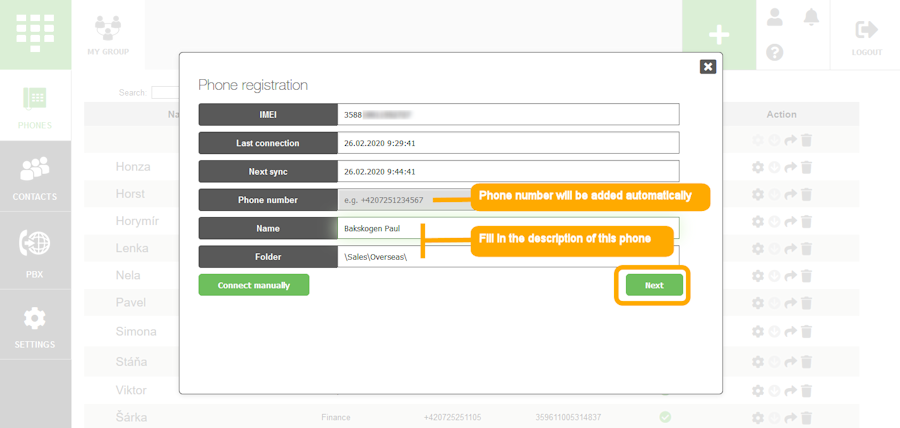Viewport: 900px width, 428px height.
Task: Open the help question mark icon
Action: pyautogui.click(x=775, y=53)
